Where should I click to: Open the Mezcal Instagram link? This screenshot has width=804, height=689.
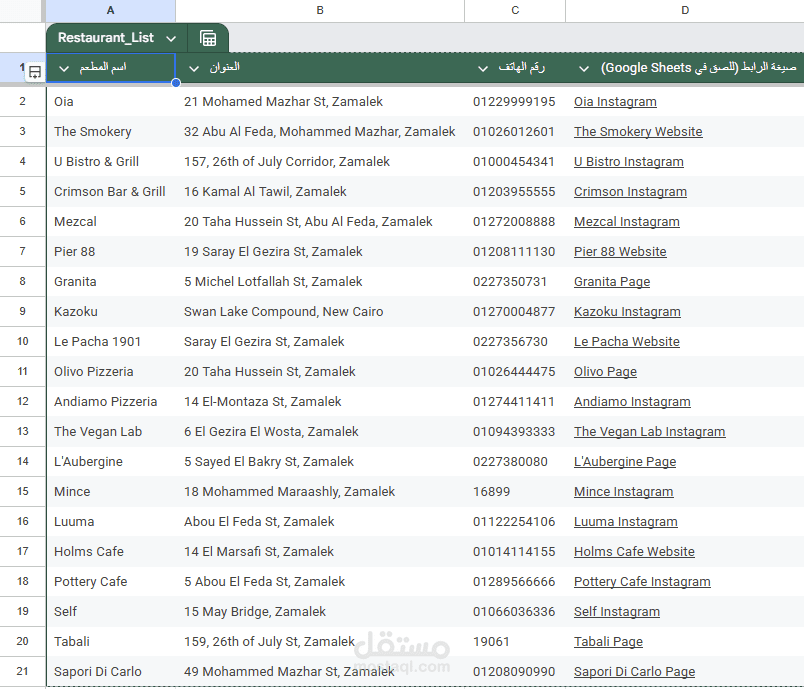point(627,221)
